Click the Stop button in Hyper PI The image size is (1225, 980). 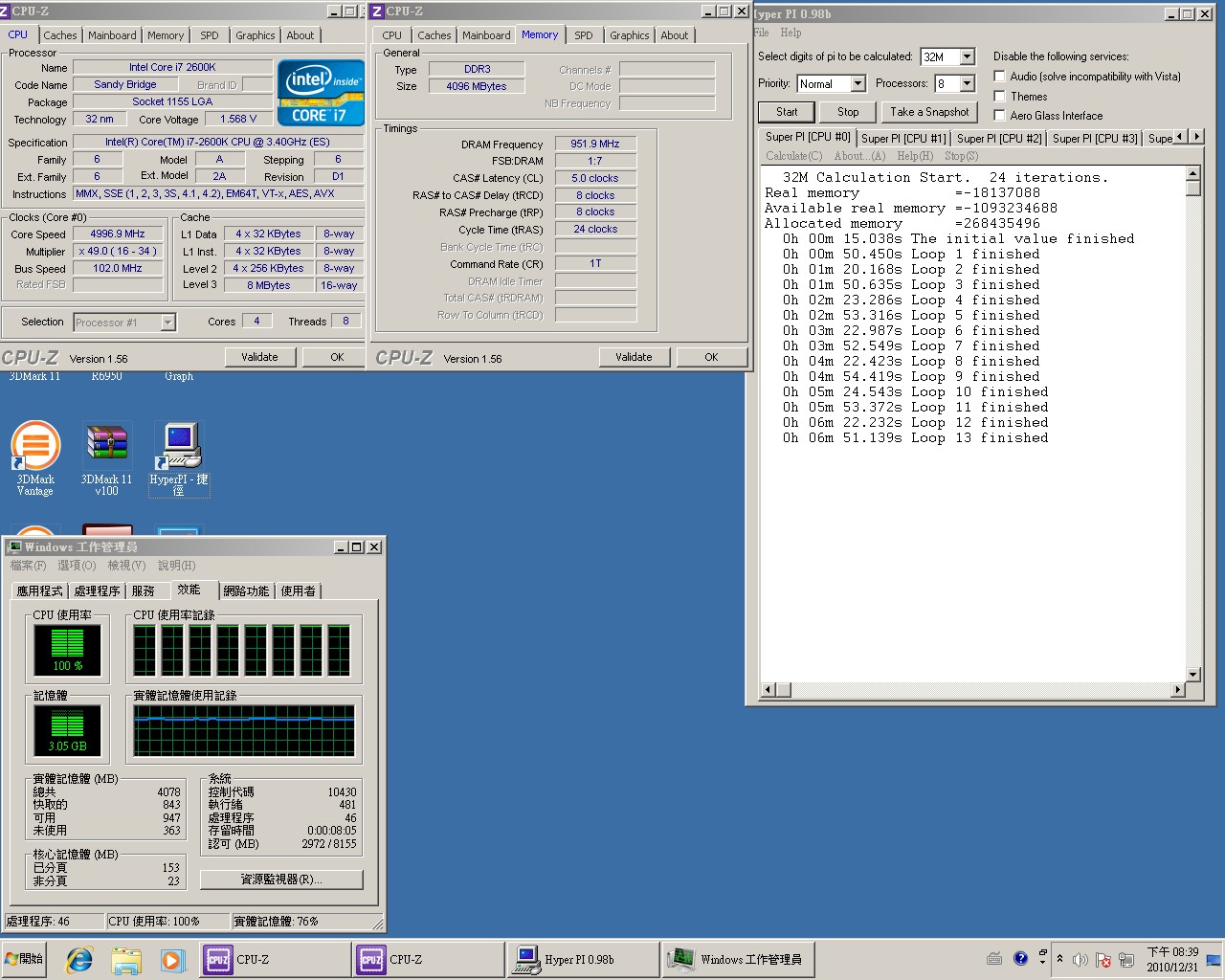coord(848,112)
